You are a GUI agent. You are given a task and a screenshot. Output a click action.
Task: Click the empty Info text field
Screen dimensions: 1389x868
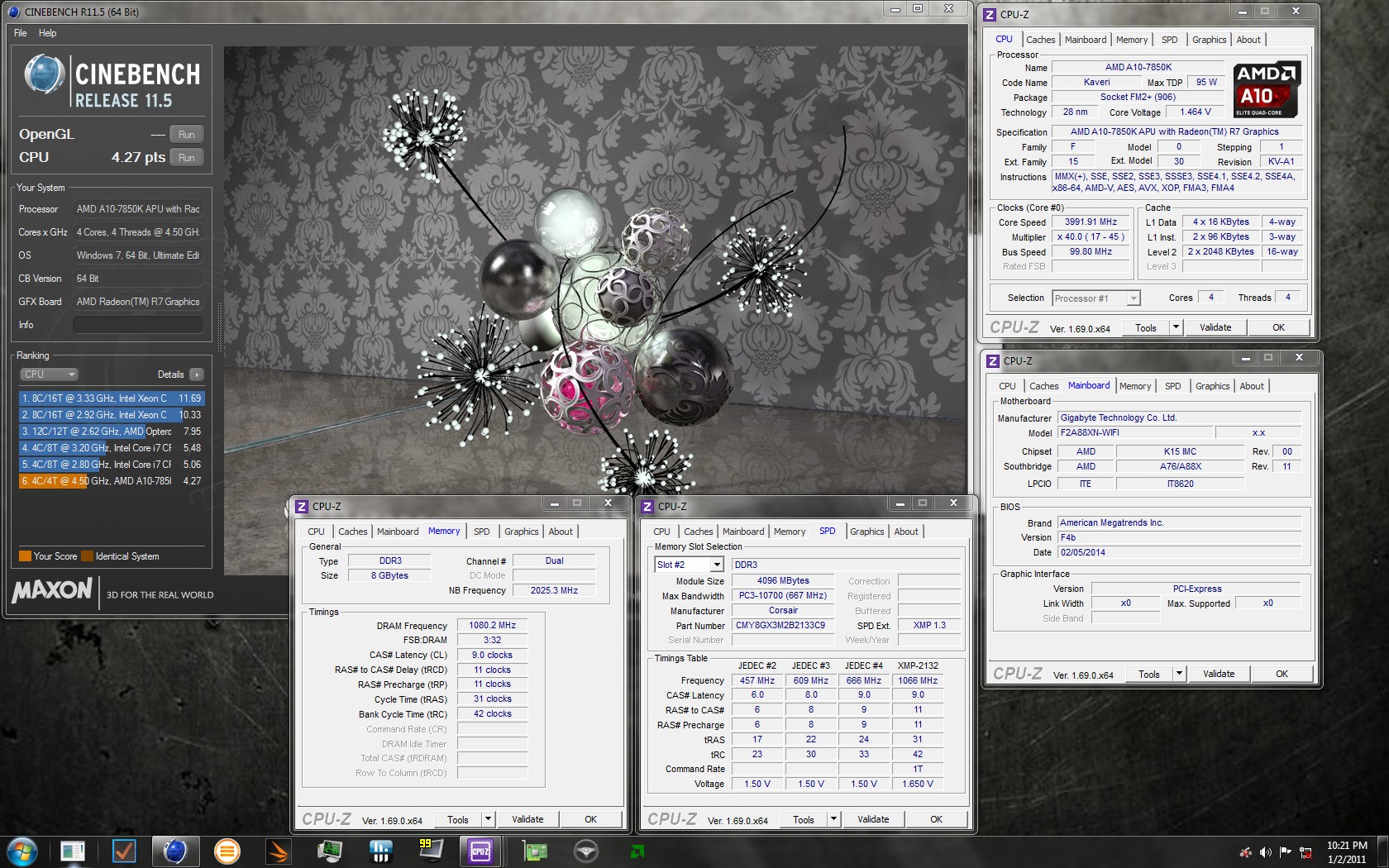pyautogui.click(x=137, y=325)
